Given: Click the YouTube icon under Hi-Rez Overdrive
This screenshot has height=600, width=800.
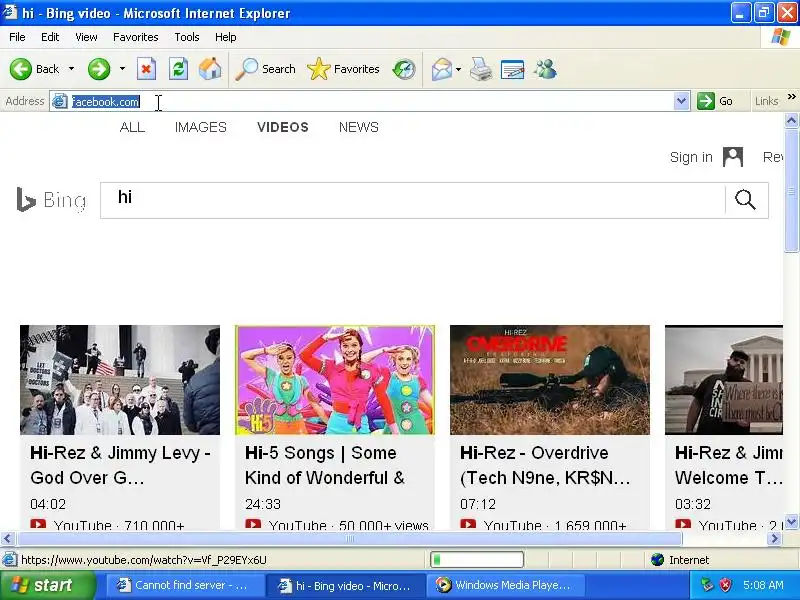Looking at the screenshot, I should (468, 524).
